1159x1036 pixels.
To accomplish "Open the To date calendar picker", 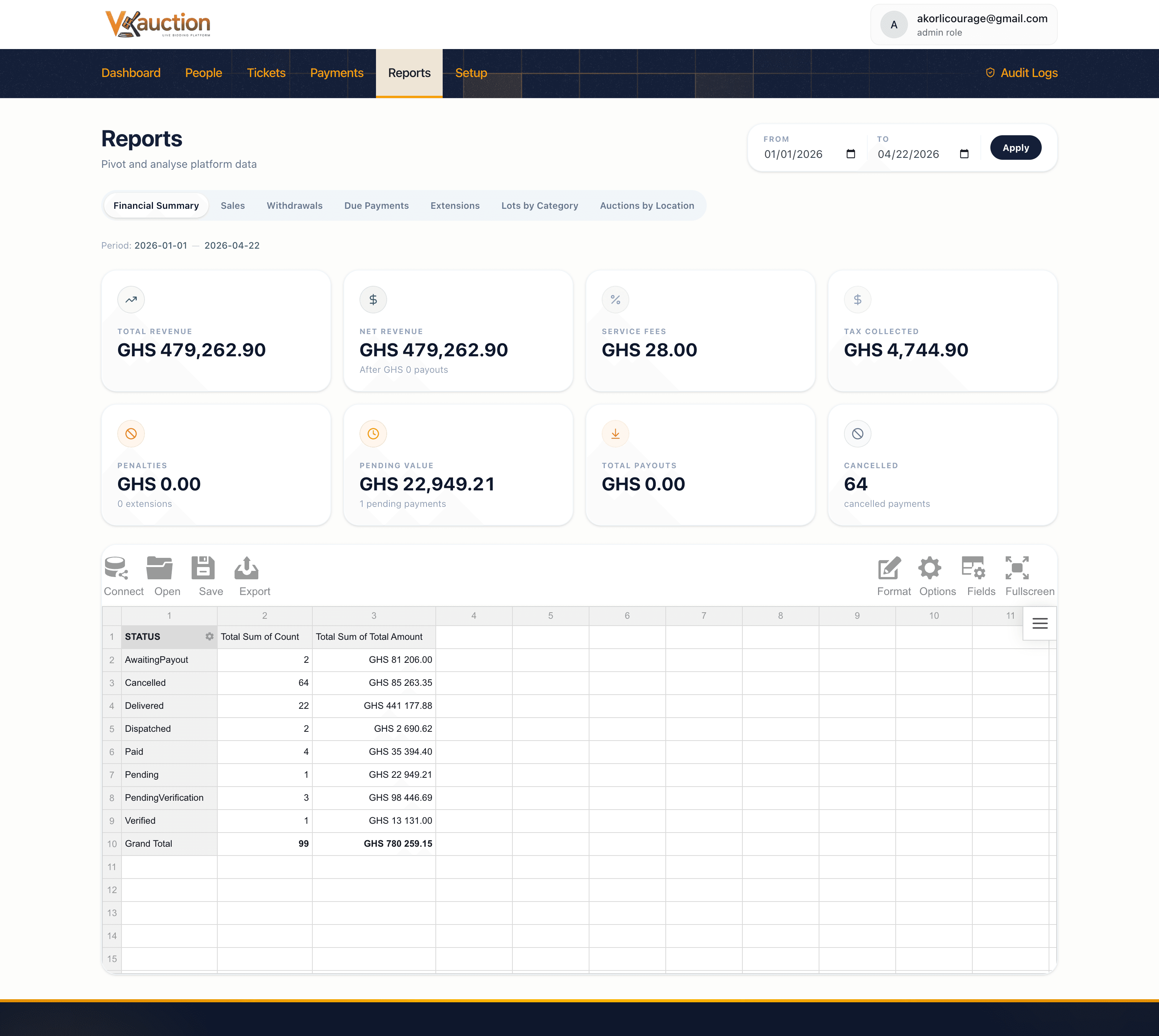I will point(964,154).
